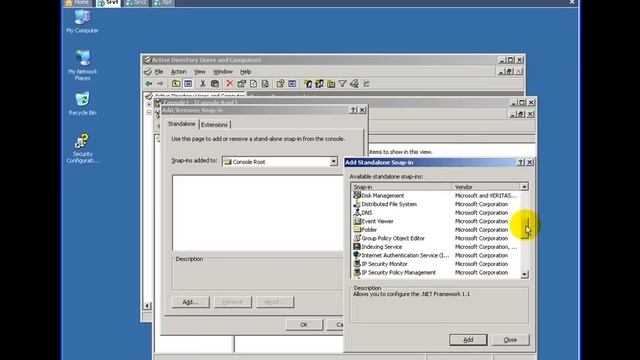The height and width of the screenshot is (360, 640).
Task: Click Add button in Add Standalone Snap-in
Action: tap(468, 340)
